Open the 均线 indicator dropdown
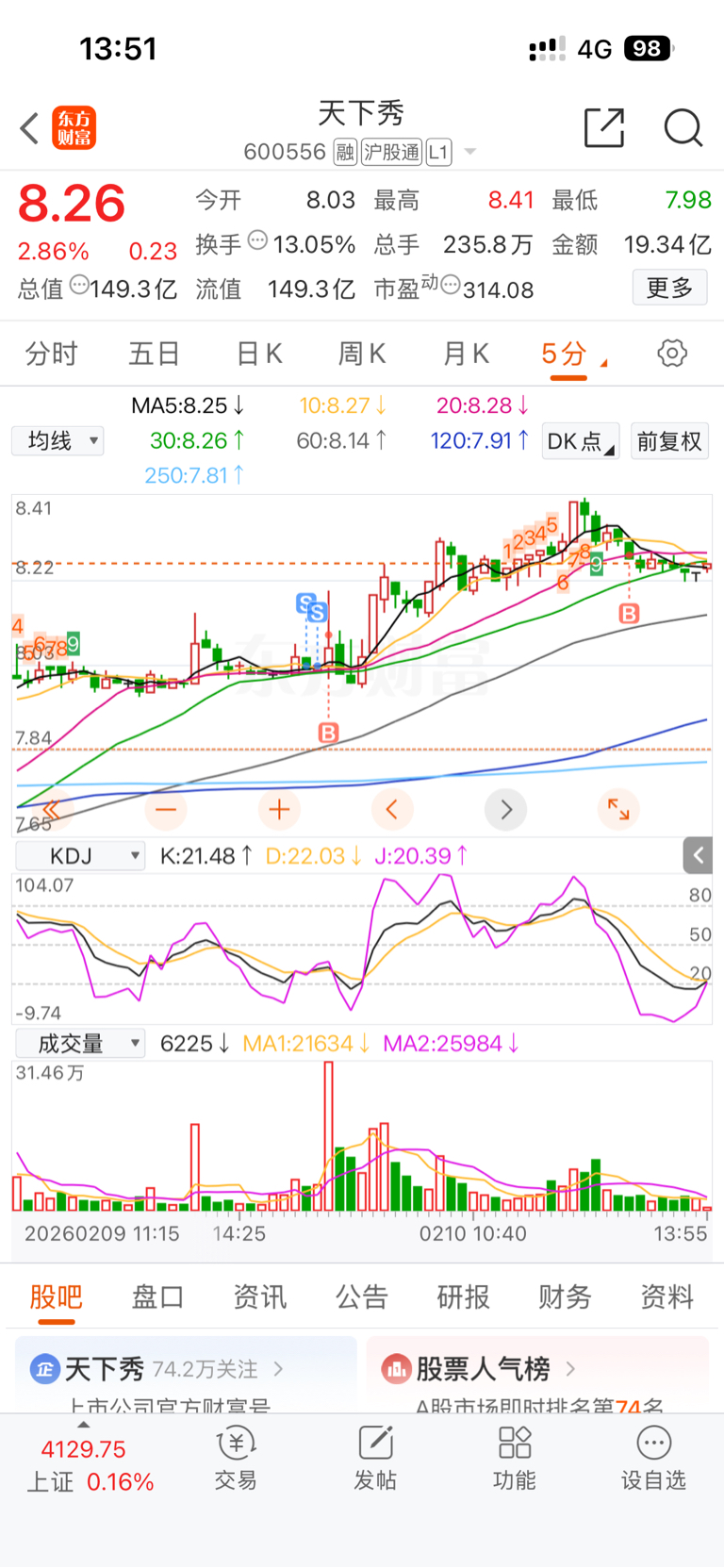Image resolution: width=724 pixels, height=1568 pixels. pyautogui.click(x=58, y=440)
